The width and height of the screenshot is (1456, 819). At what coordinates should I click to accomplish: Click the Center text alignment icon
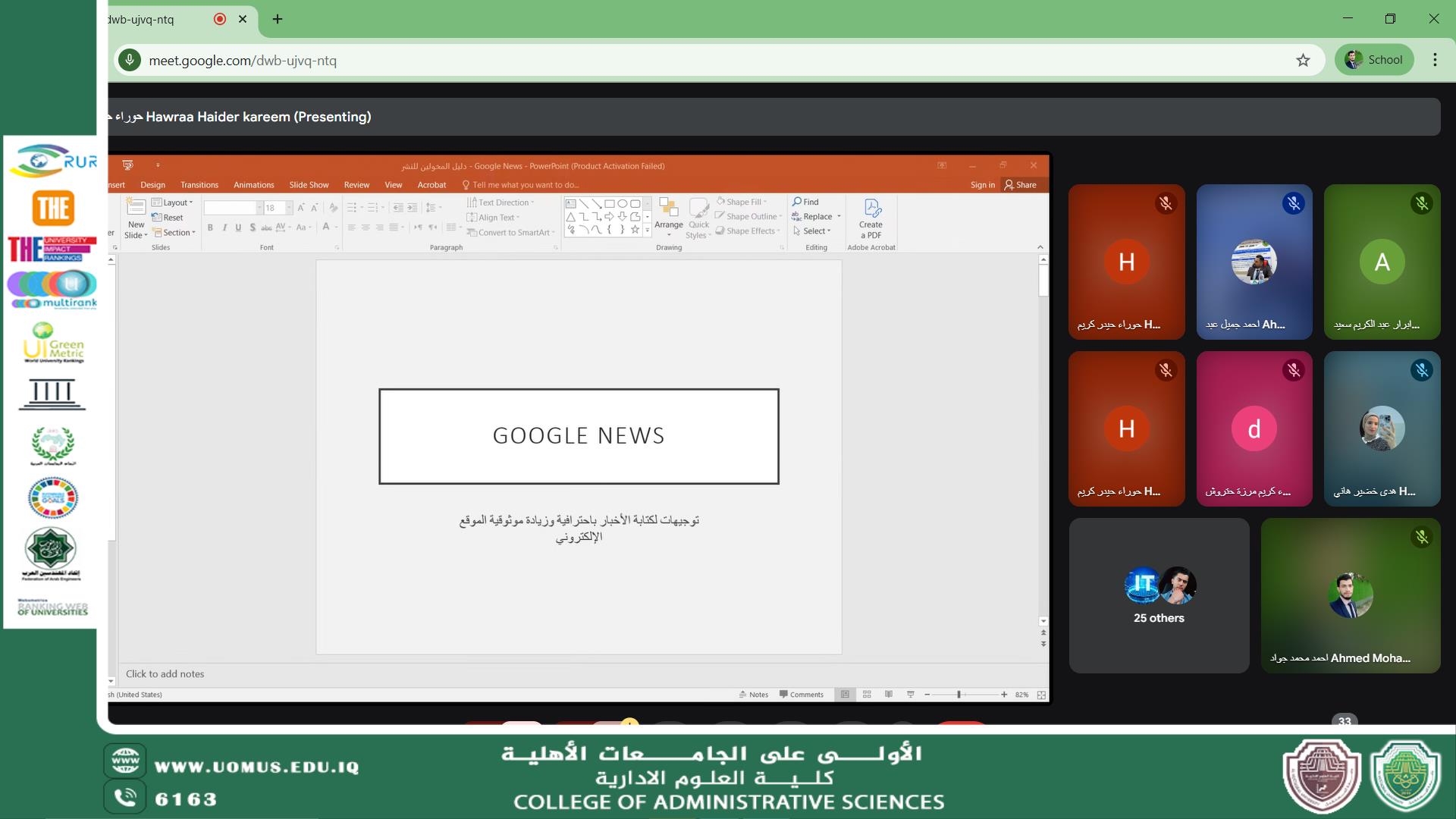[x=366, y=227]
